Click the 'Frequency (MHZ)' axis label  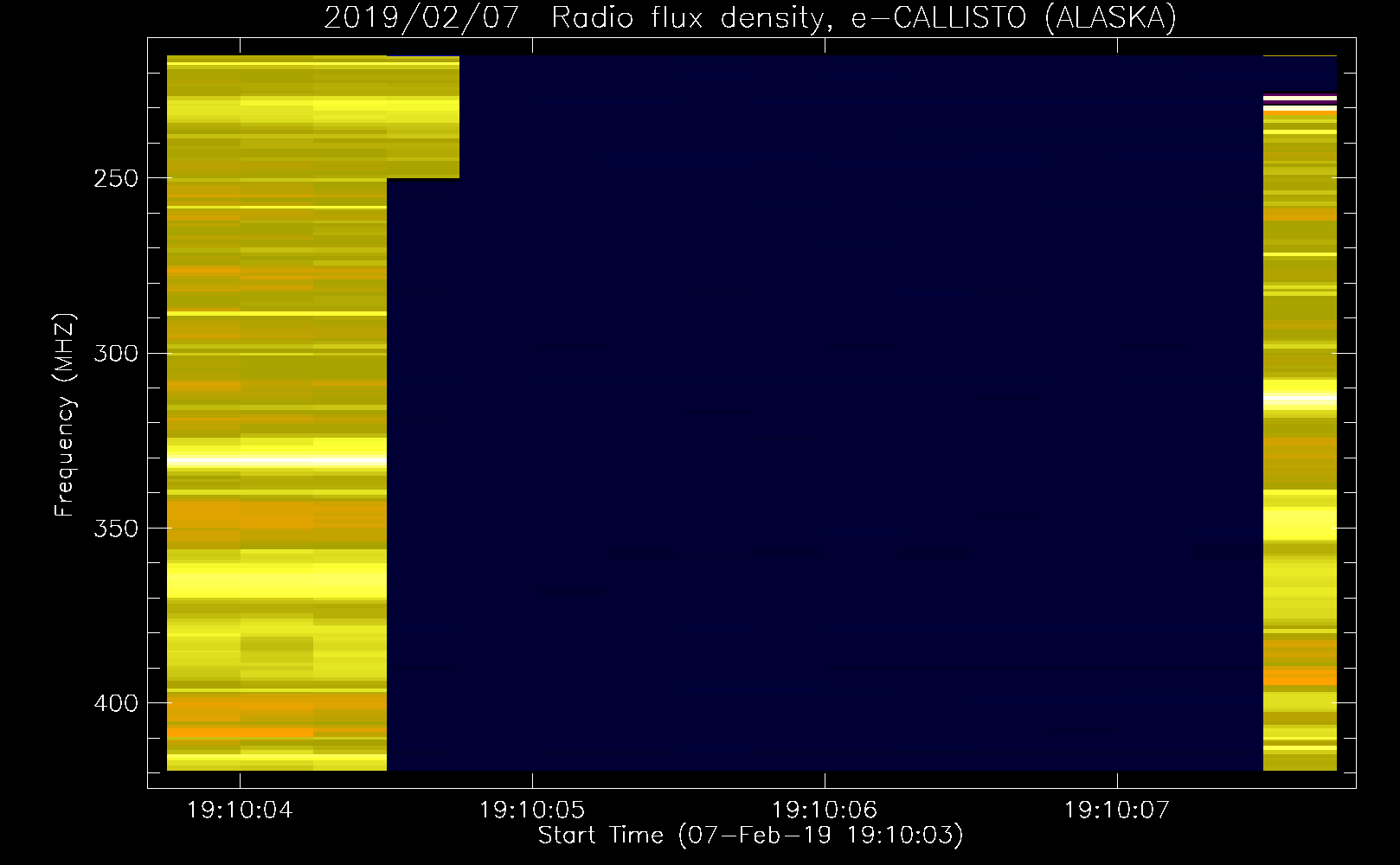65,414
